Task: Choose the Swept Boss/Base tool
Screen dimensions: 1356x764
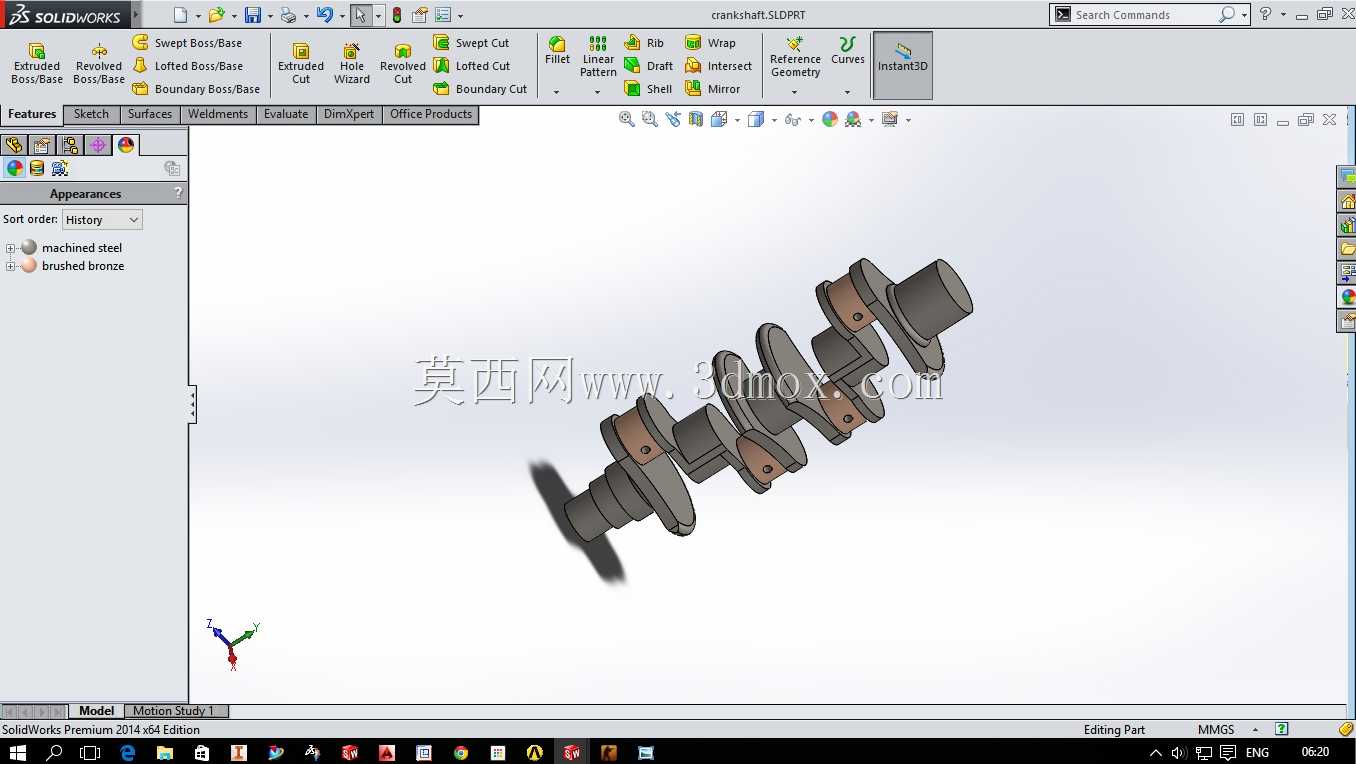Action: [x=187, y=43]
